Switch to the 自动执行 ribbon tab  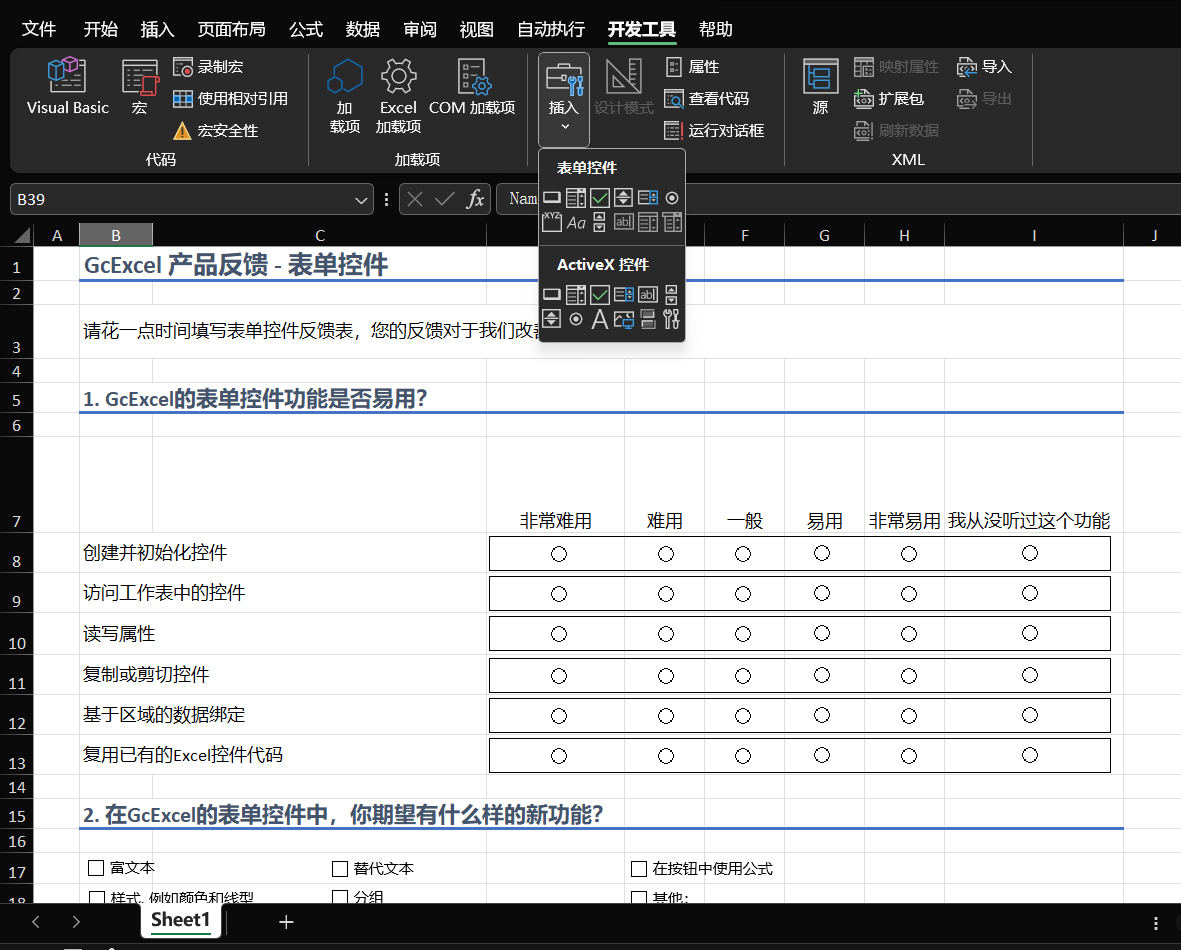tap(551, 29)
